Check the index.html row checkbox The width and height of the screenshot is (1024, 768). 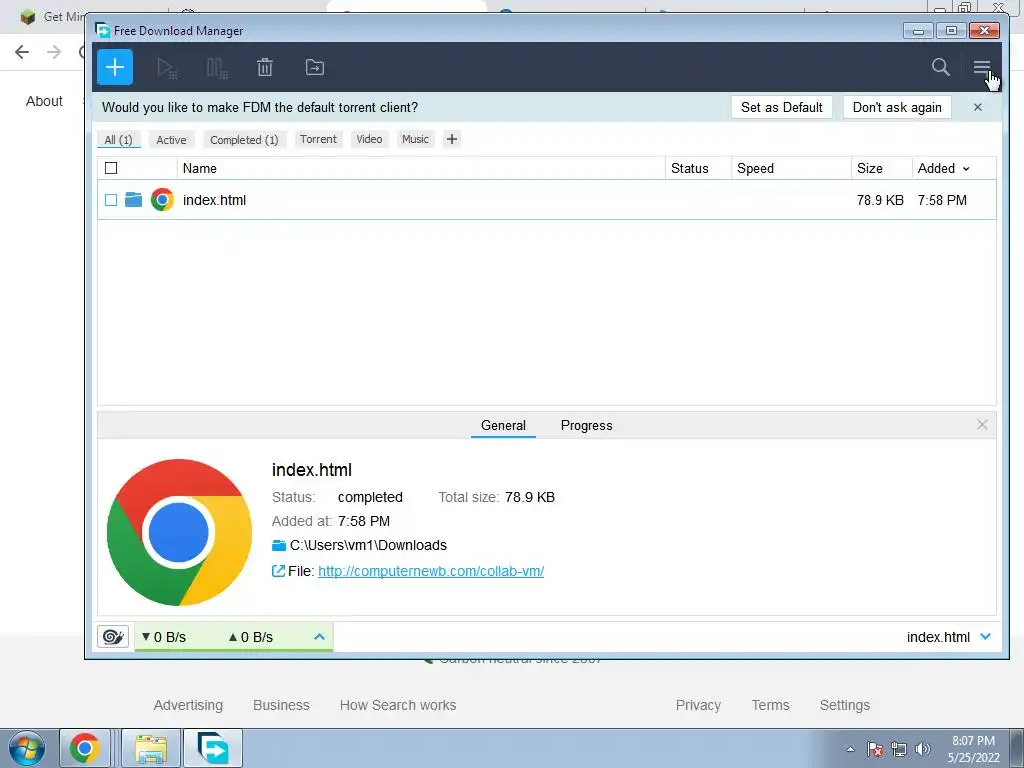tap(111, 200)
